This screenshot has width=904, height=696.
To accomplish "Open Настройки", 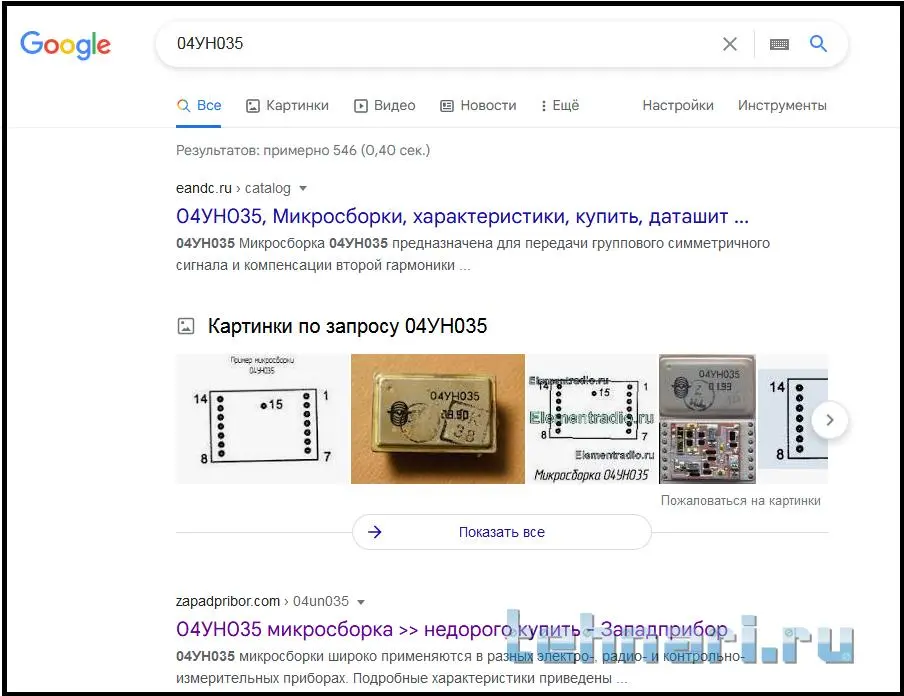I will coord(678,106).
